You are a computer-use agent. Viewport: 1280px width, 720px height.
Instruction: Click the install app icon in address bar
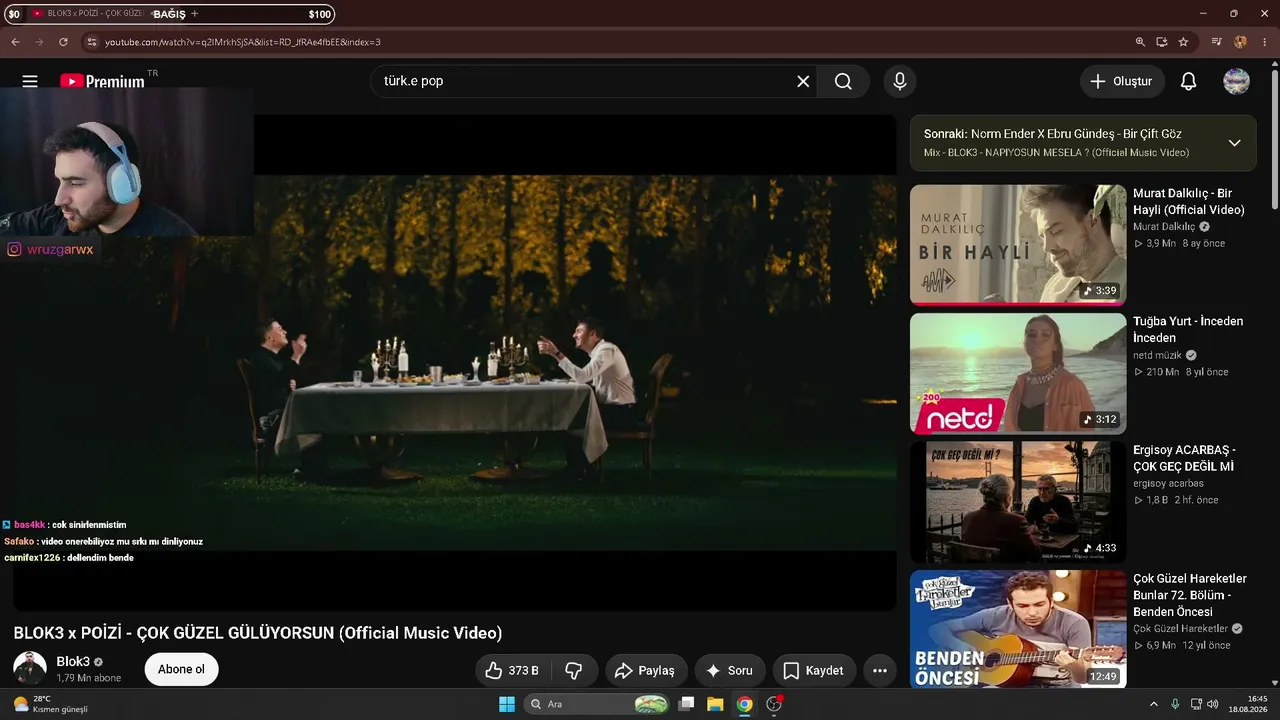[x=1162, y=42]
